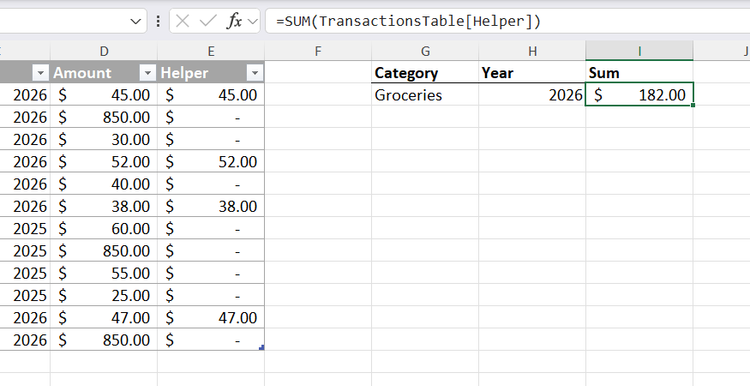Select the Year header cell in column H

532,73
